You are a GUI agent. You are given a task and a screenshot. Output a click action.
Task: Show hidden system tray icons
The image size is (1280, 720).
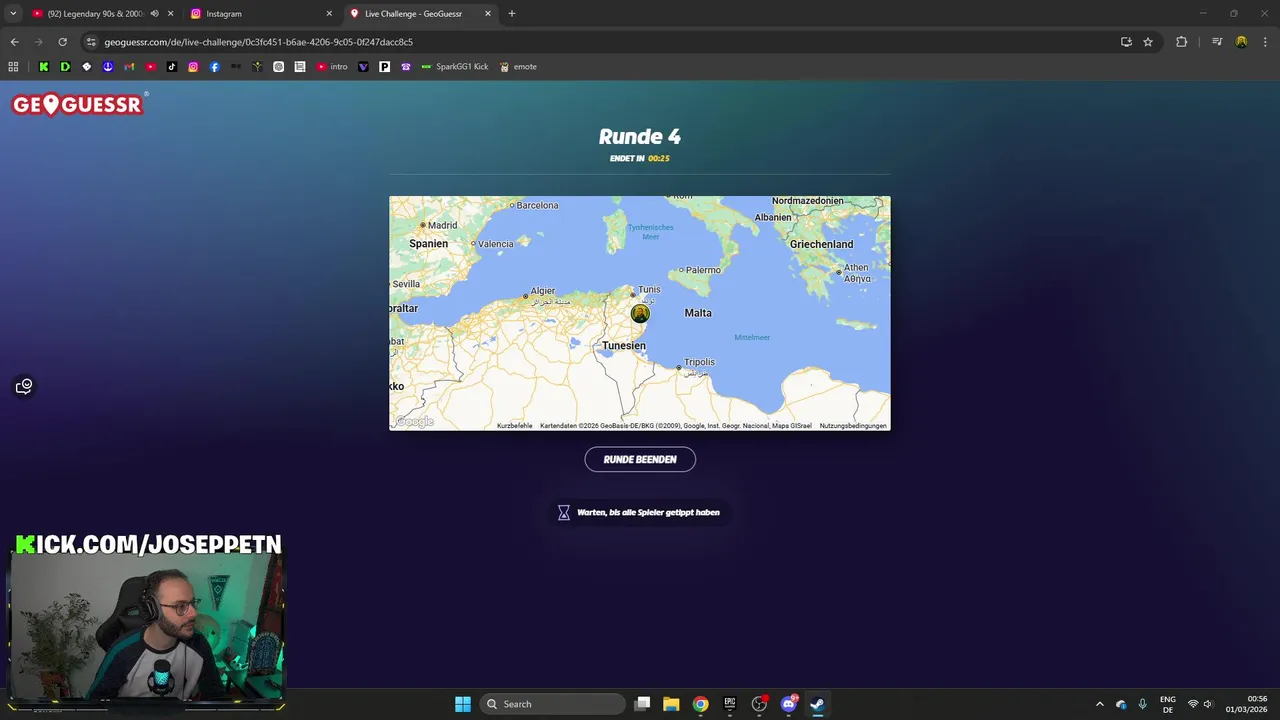(1099, 704)
